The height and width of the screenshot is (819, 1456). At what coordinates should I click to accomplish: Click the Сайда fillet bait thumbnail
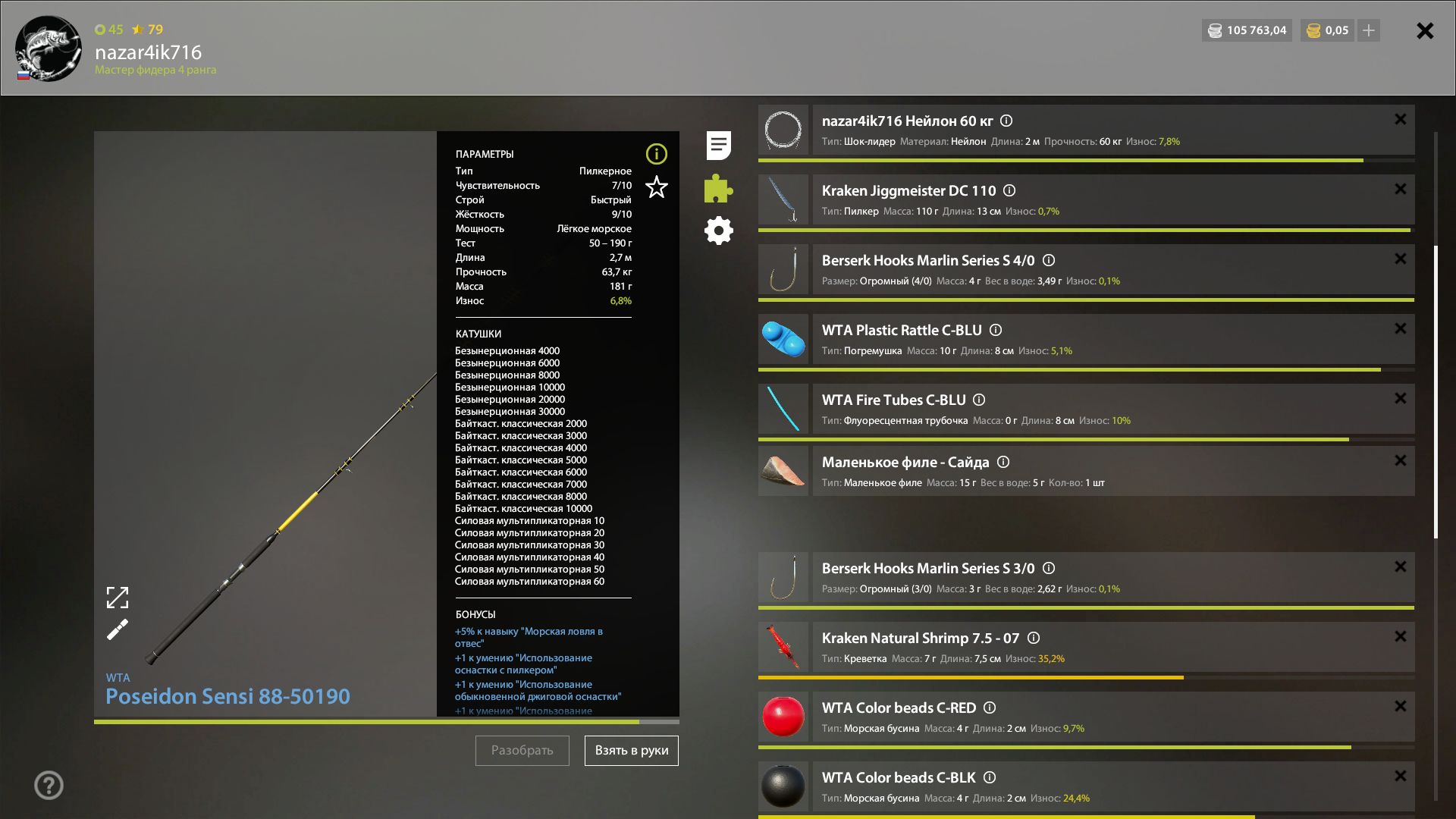click(783, 471)
